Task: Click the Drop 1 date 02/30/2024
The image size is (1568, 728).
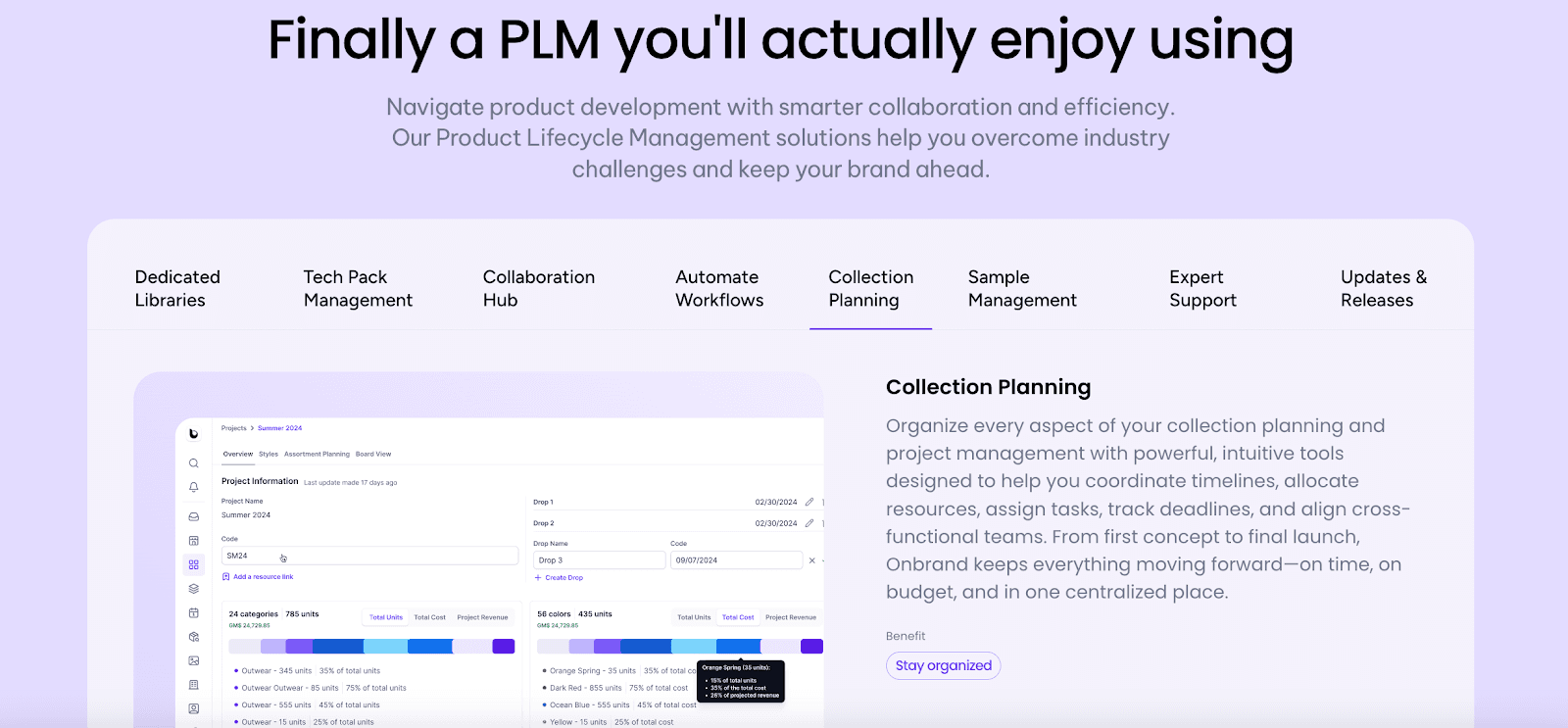Action: tap(776, 502)
